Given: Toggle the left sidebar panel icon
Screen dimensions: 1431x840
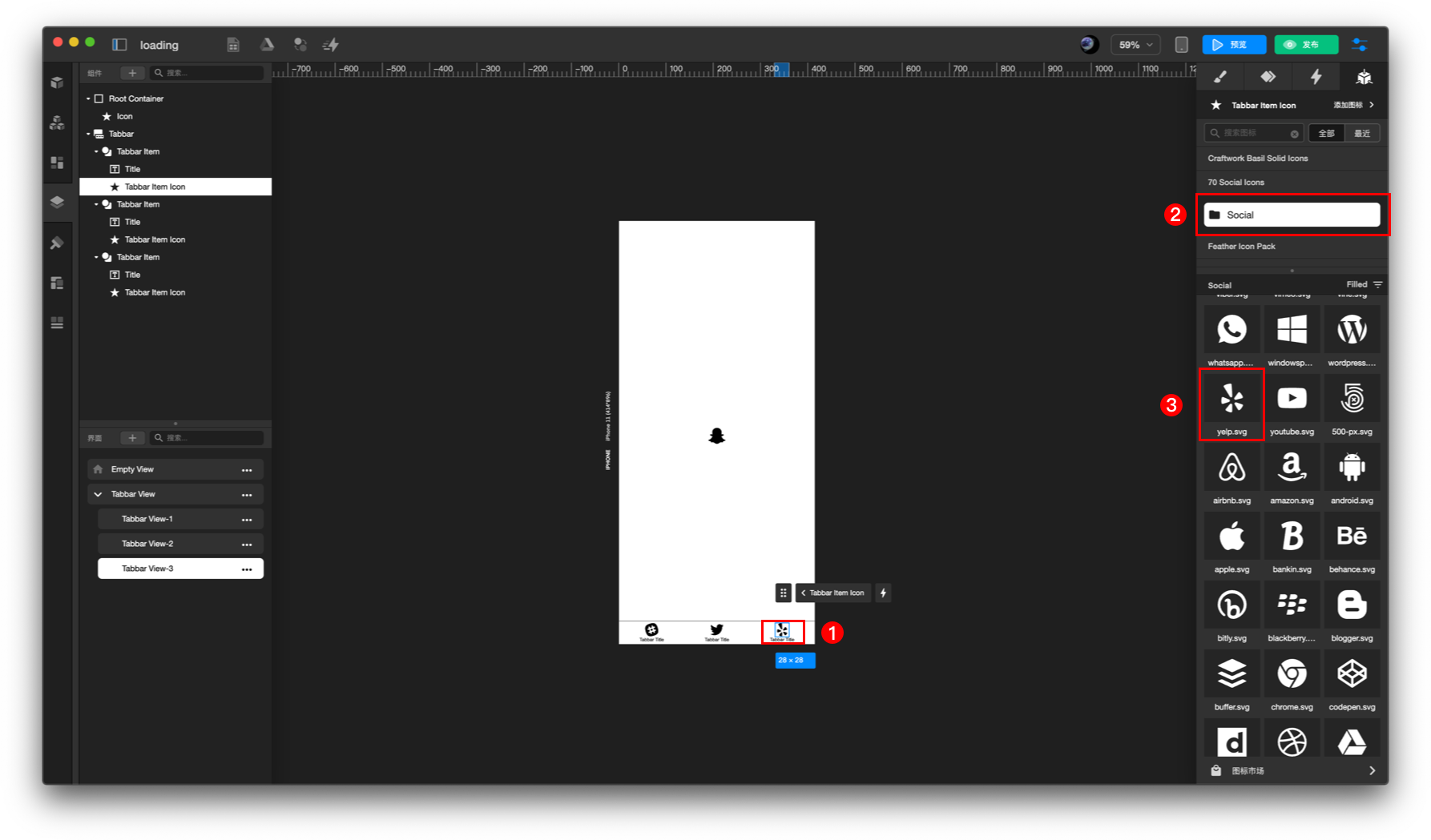Looking at the screenshot, I should pyautogui.click(x=119, y=45).
